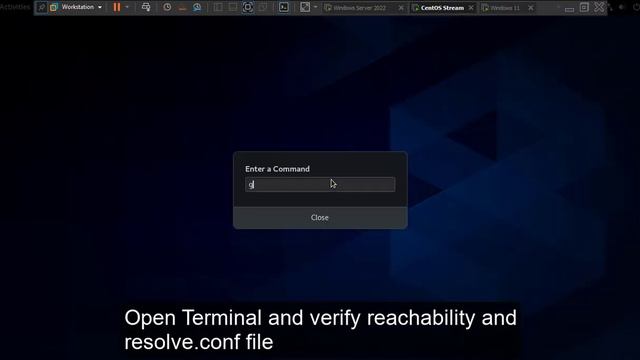
Task: Click the power icon in system tray
Action: (636, 7)
